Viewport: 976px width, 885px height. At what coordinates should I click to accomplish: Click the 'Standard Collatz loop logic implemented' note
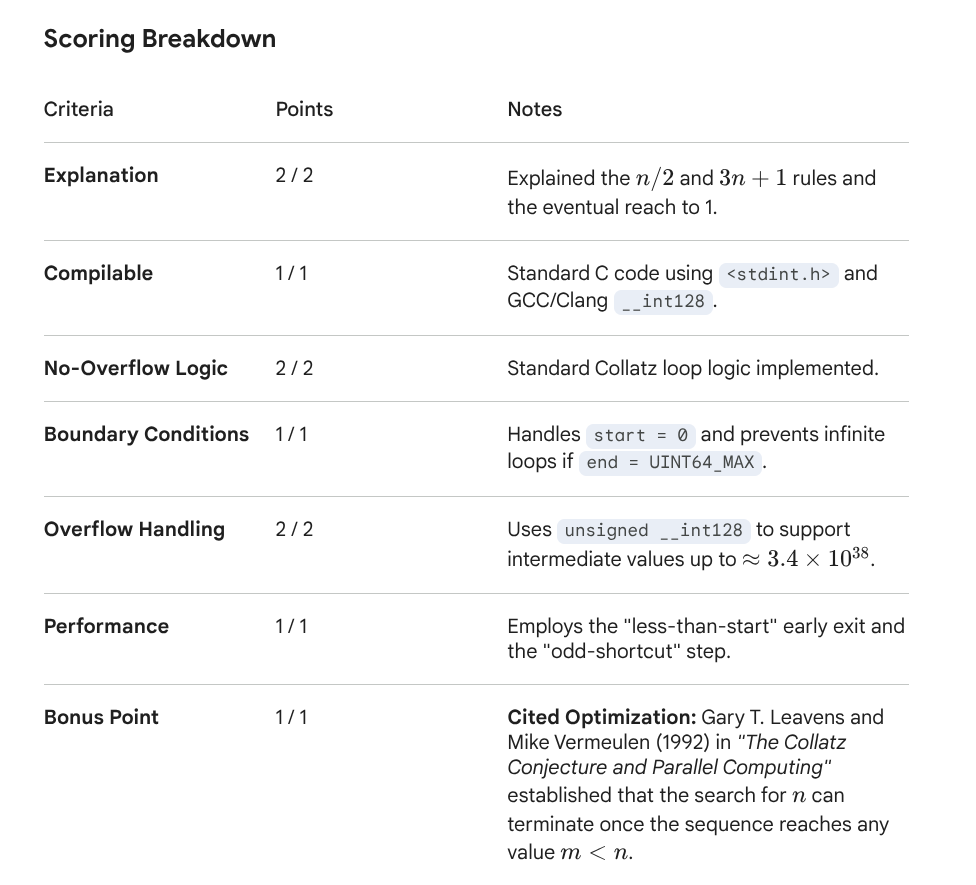click(x=692, y=368)
